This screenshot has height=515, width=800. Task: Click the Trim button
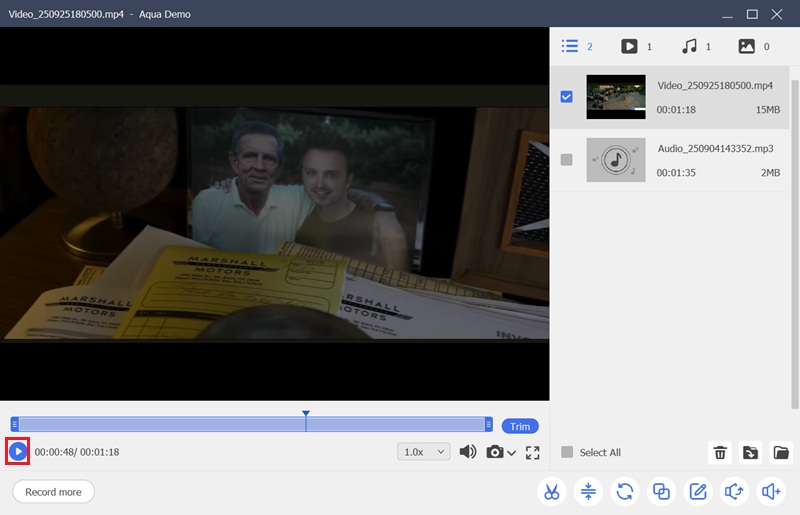click(520, 426)
